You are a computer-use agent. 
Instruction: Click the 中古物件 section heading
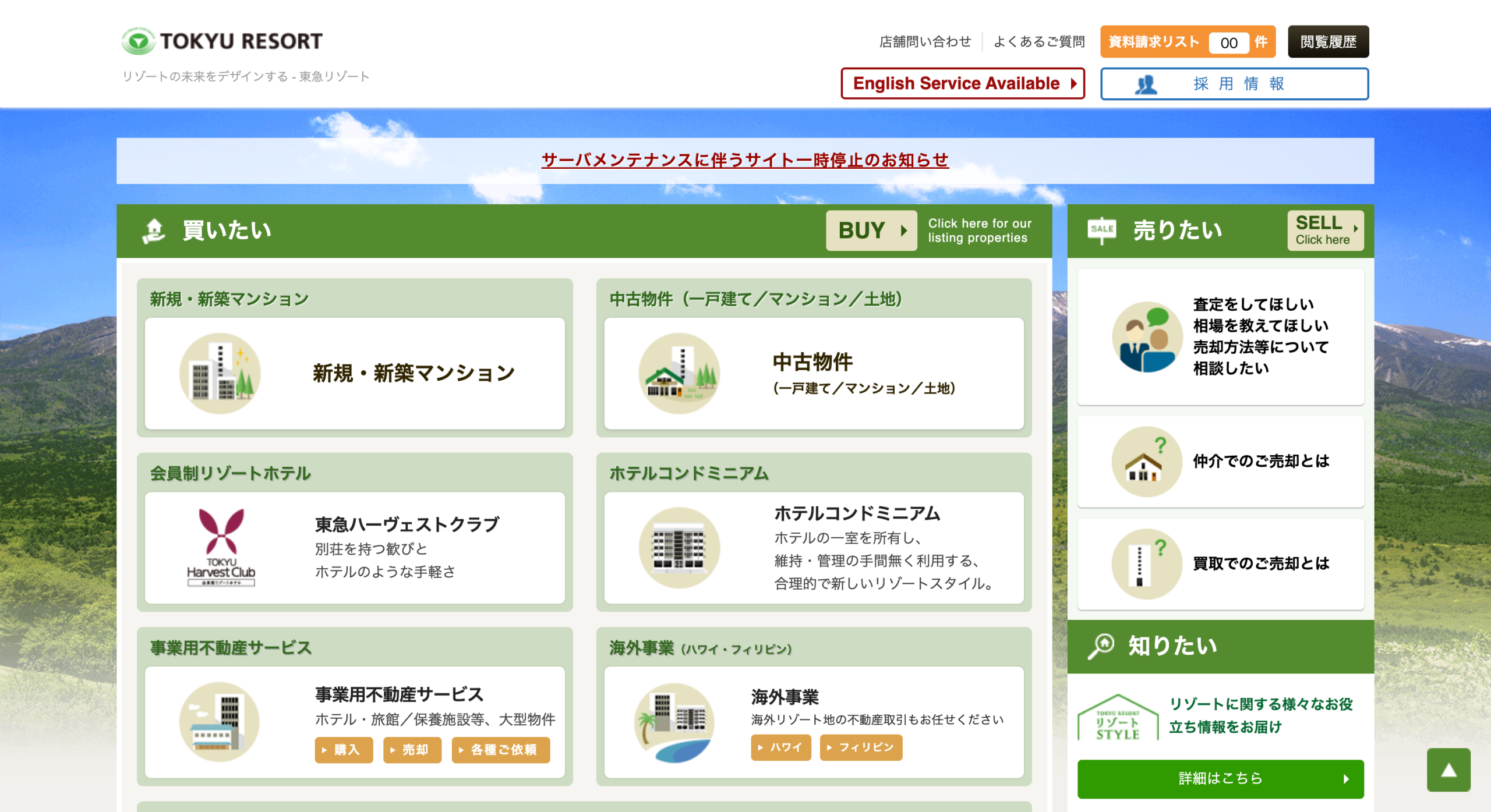tap(755, 299)
